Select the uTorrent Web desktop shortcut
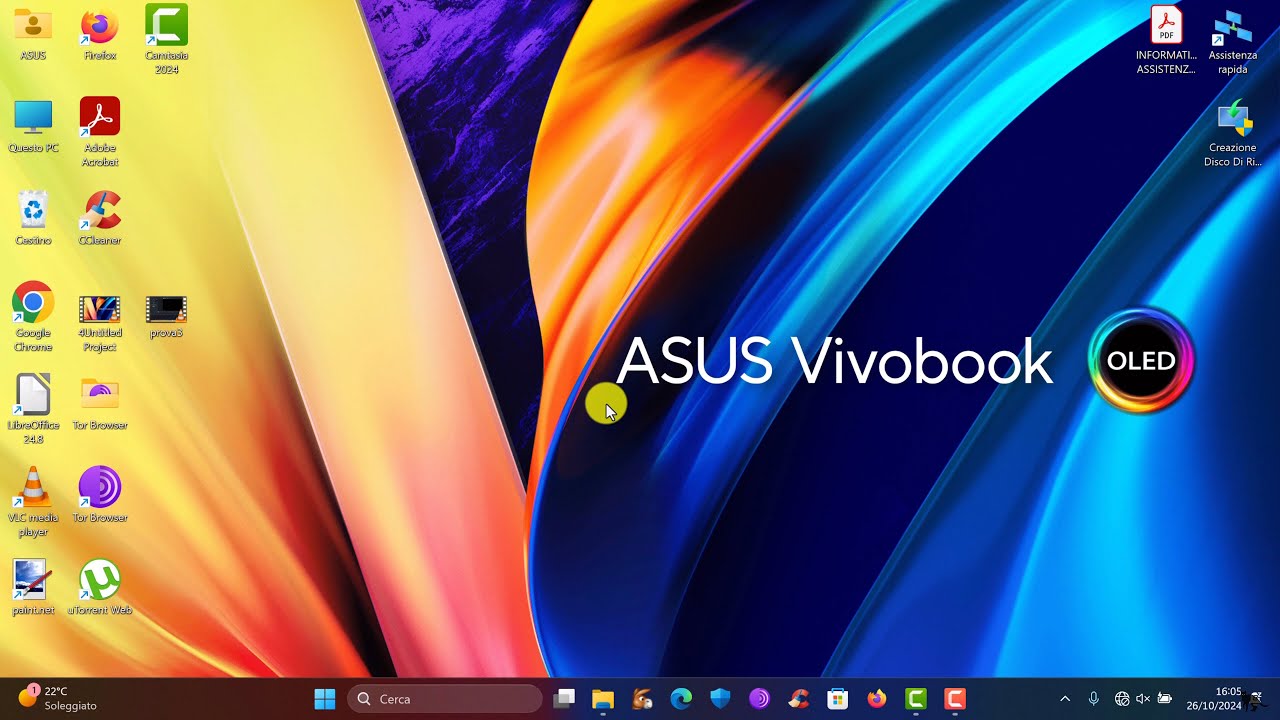 point(100,587)
